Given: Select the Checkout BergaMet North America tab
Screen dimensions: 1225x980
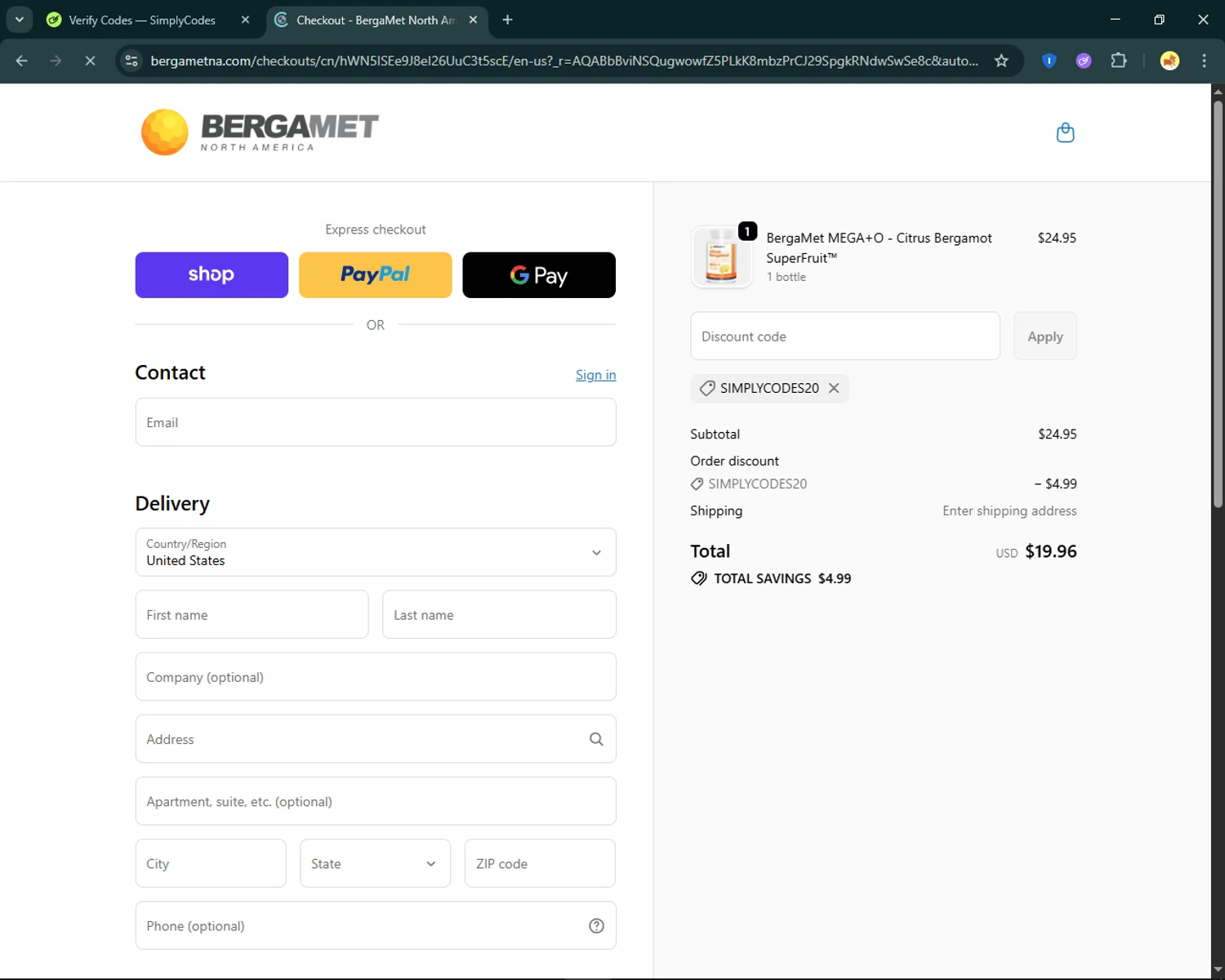Looking at the screenshot, I should [375, 20].
